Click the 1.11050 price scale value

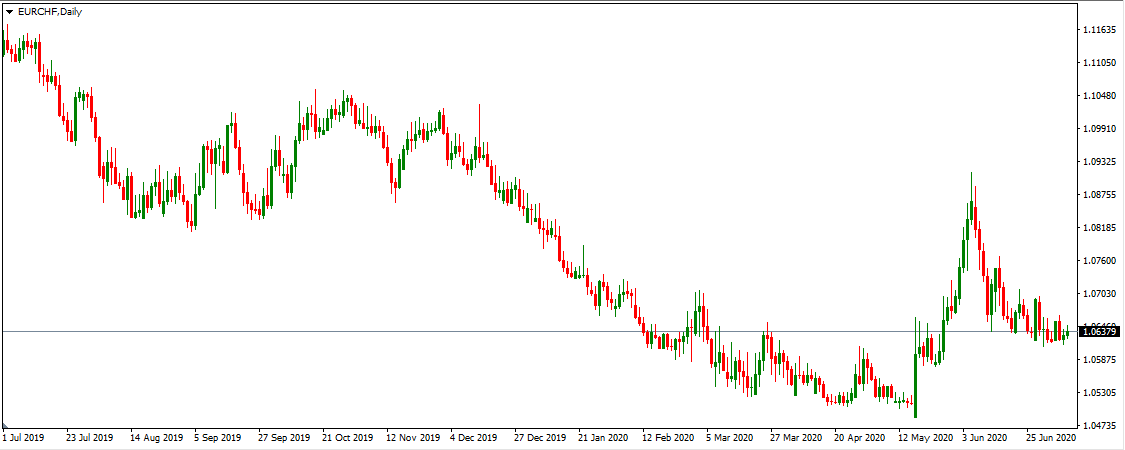1100,63
